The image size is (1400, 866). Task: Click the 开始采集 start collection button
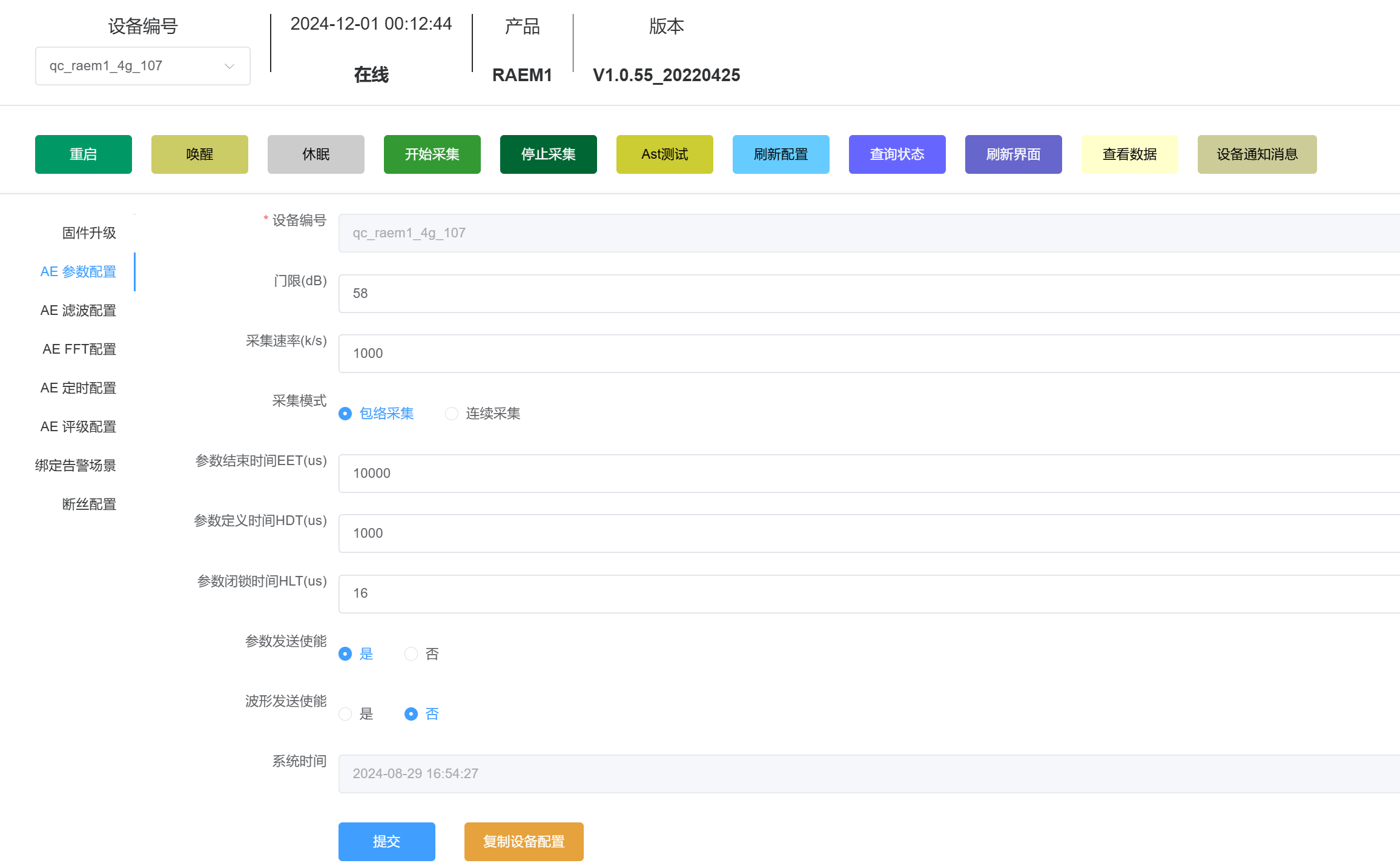point(432,154)
